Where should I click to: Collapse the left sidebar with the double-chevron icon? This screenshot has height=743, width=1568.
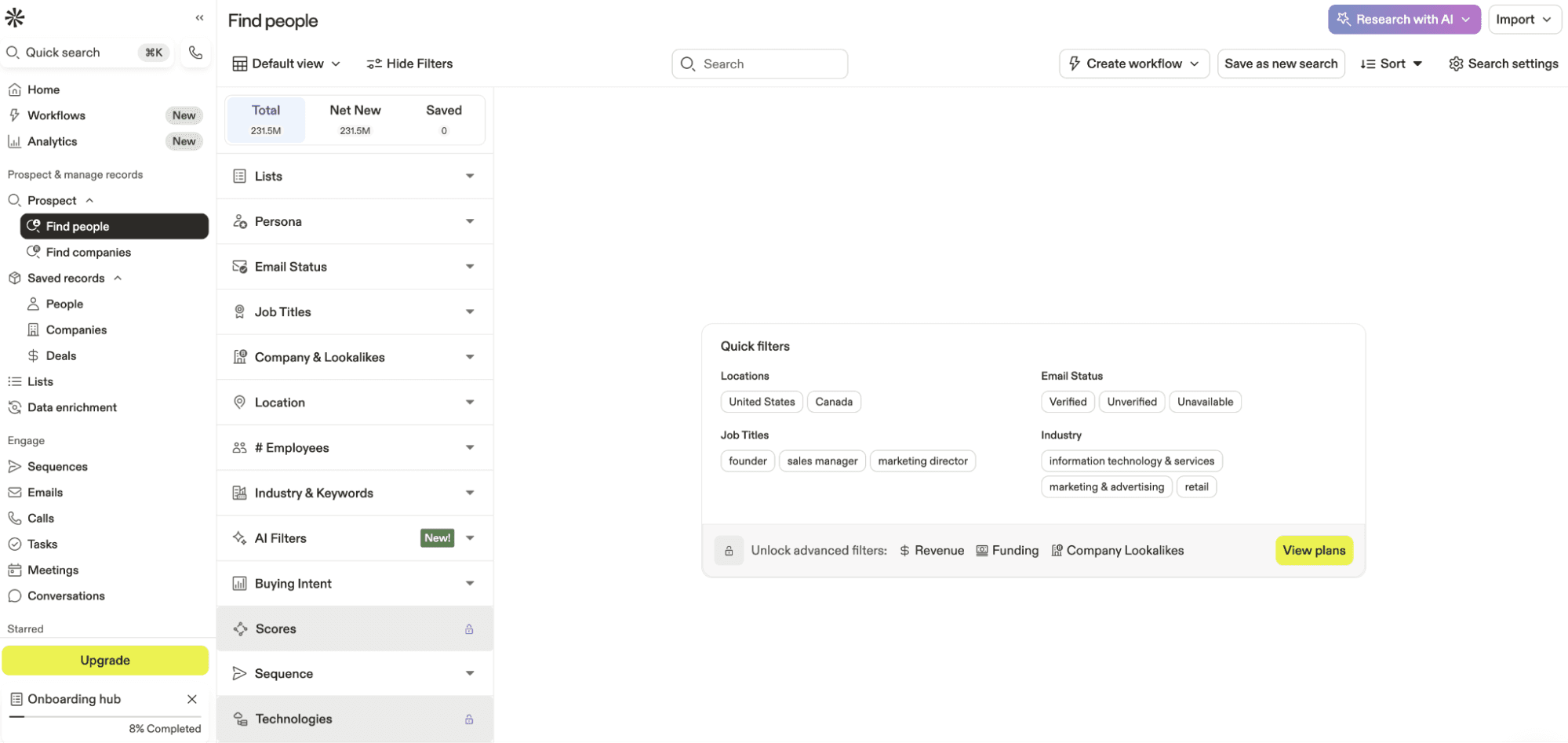tap(199, 17)
